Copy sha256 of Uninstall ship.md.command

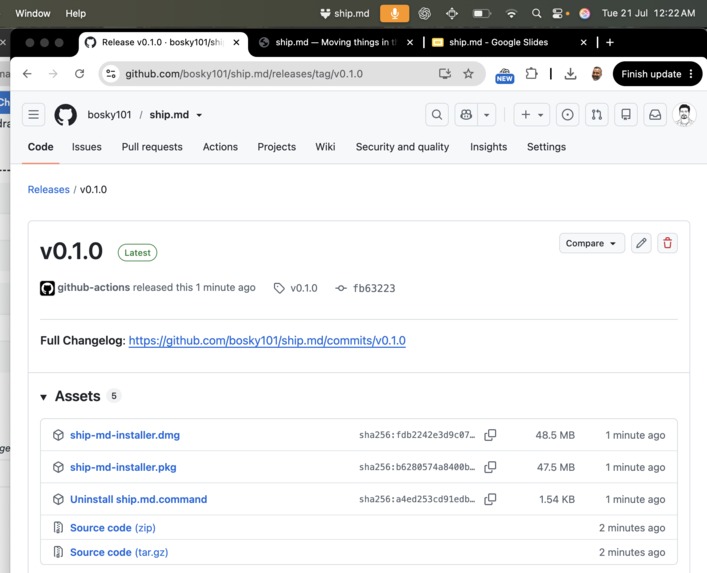490,499
